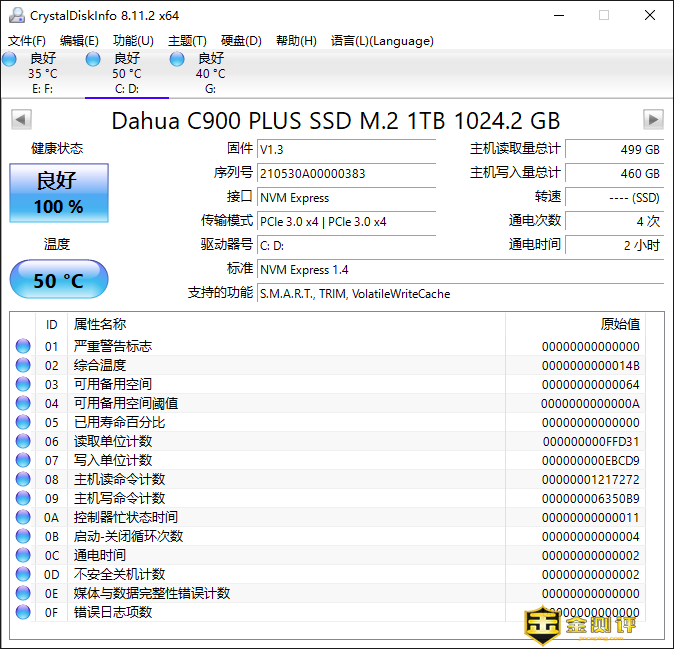The height and width of the screenshot is (649, 674).
Task: Click status orb next to attribute 01
Action: (23, 346)
